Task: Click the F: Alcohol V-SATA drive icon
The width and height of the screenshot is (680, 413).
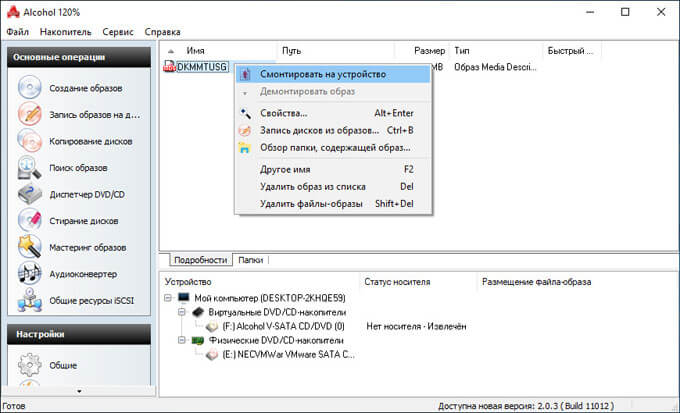Action: (x=212, y=326)
